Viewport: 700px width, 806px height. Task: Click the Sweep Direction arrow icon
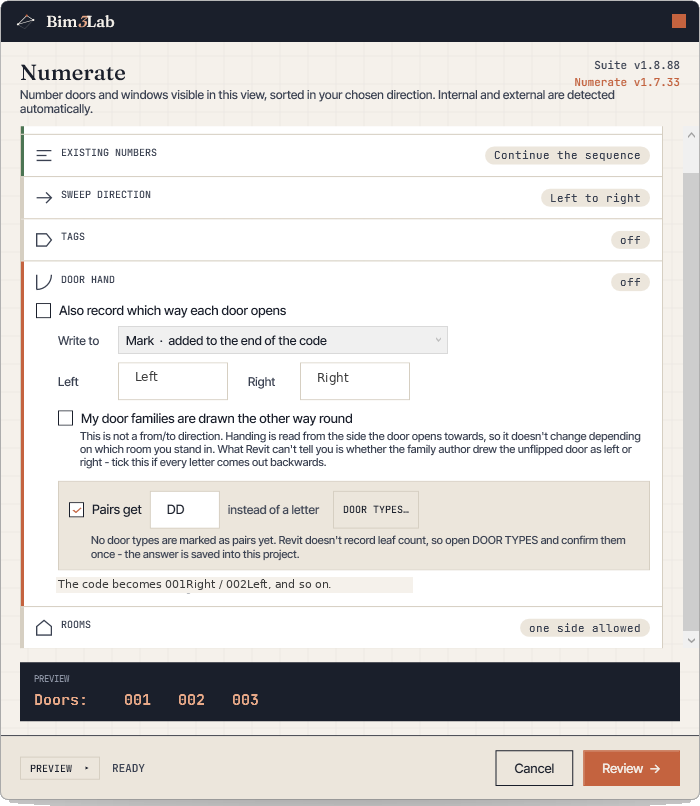(x=44, y=197)
